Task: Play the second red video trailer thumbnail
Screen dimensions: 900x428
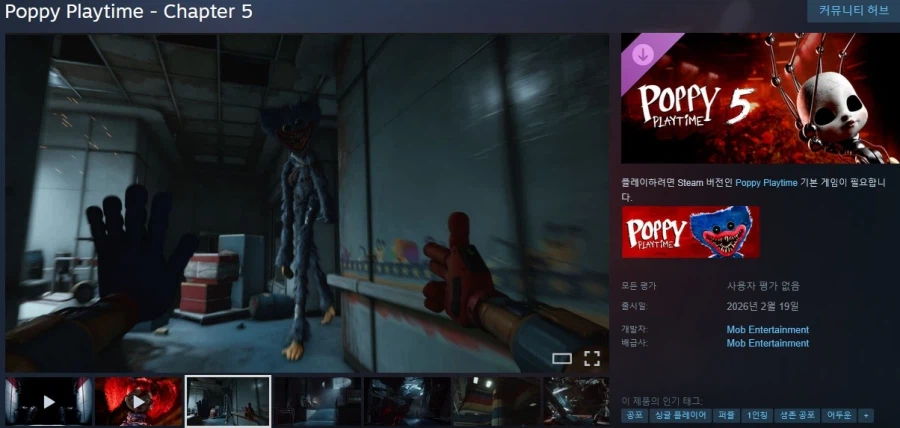Action: tap(138, 401)
